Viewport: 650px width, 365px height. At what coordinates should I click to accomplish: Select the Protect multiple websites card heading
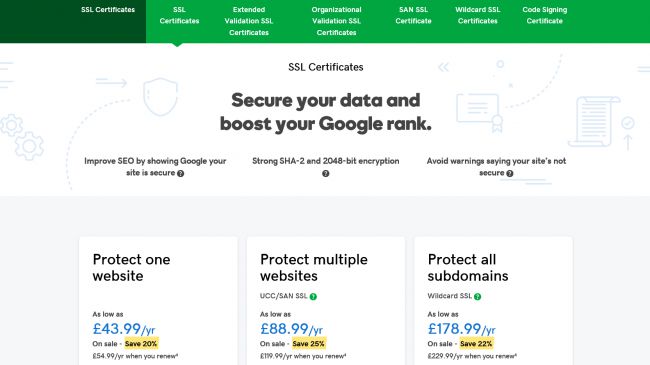point(314,268)
